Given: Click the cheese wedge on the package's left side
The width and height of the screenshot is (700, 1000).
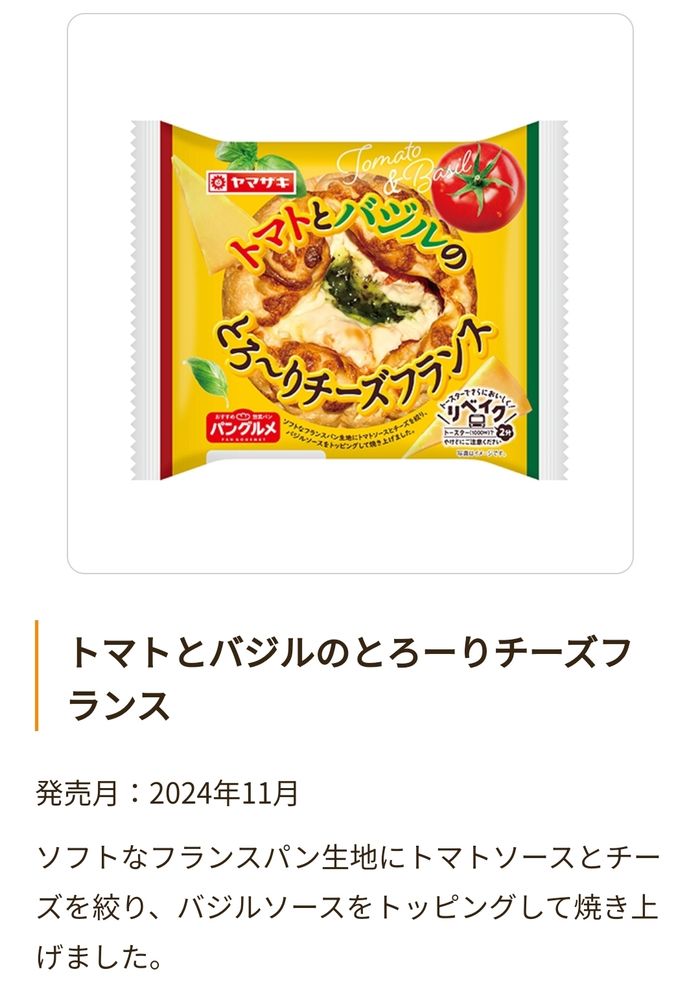Looking at the screenshot, I should [x=199, y=204].
